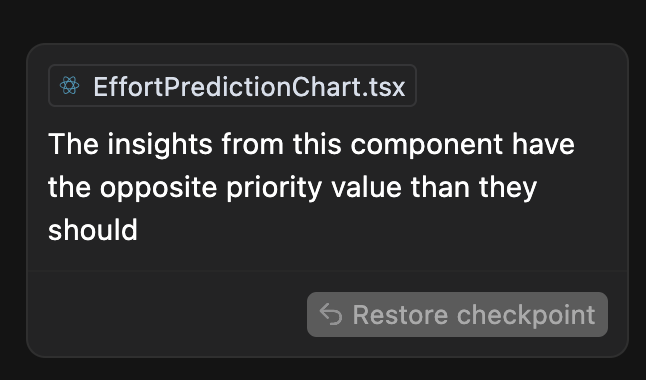Viewport: 646px width, 380px height.
Task: Click empty space right of the file chip
Action: click(519, 86)
